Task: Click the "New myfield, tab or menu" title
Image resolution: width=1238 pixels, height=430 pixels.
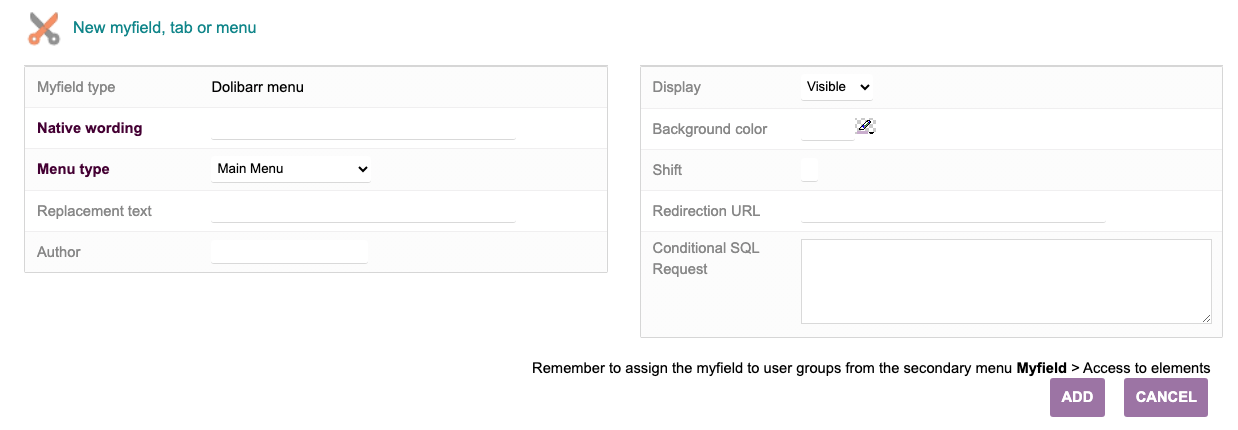Action: pyautogui.click(x=165, y=28)
